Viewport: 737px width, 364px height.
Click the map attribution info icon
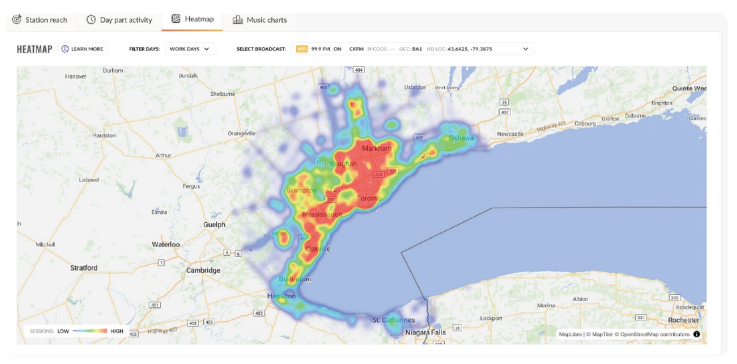tap(697, 334)
